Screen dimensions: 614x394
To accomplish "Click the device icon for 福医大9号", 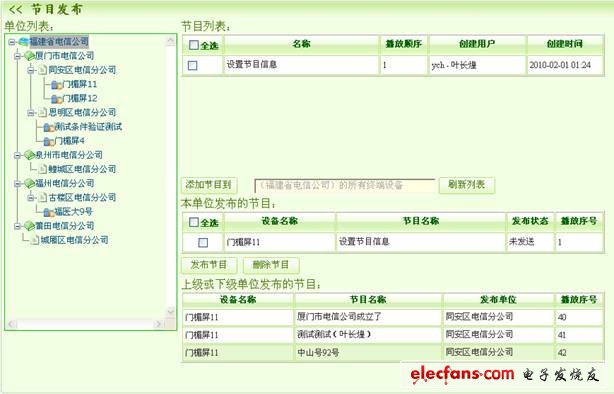I will coord(49,212).
